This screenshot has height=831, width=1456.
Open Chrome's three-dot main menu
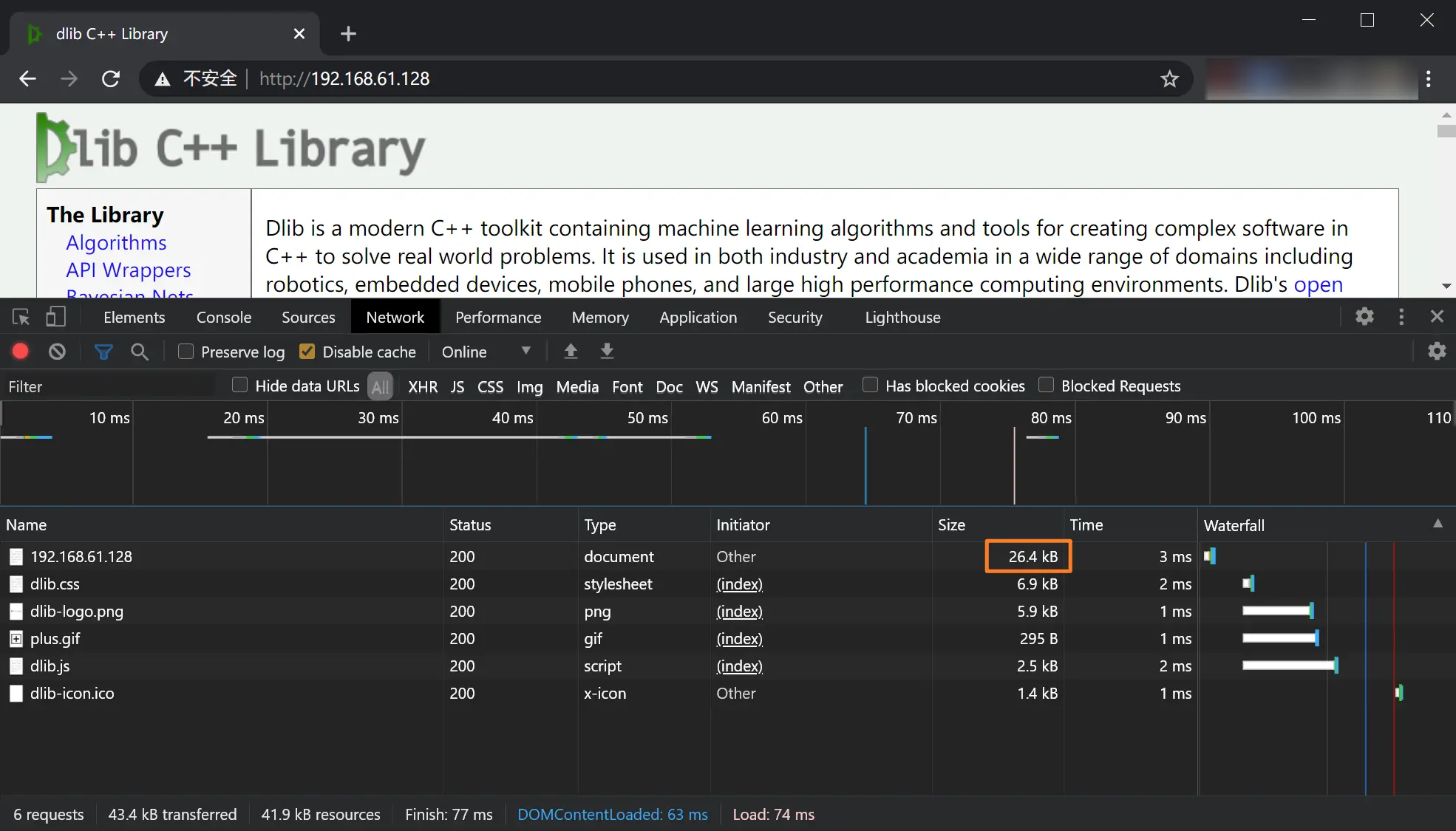click(1428, 79)
